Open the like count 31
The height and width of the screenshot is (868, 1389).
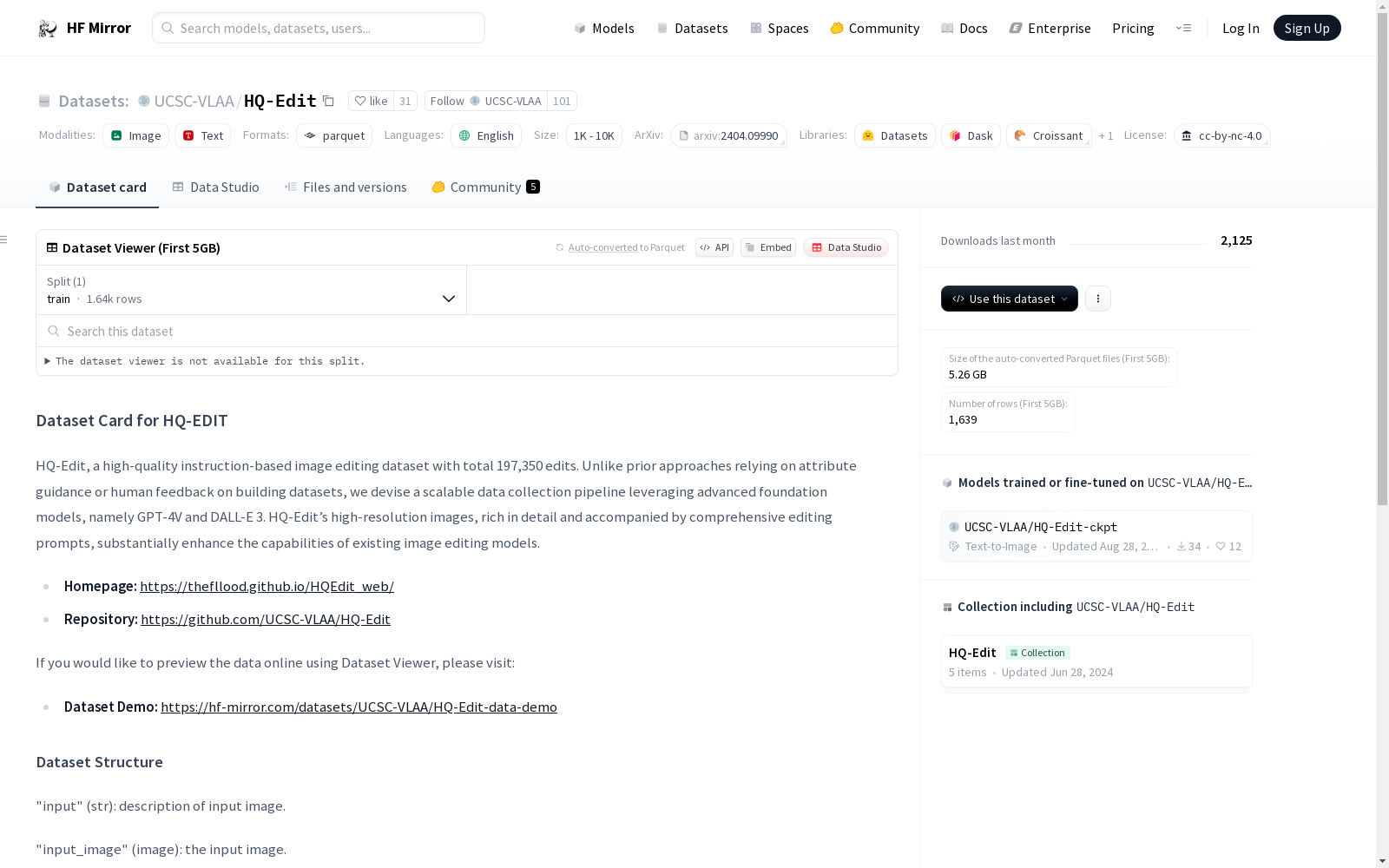pyautogui.click(x=405, y=101)
